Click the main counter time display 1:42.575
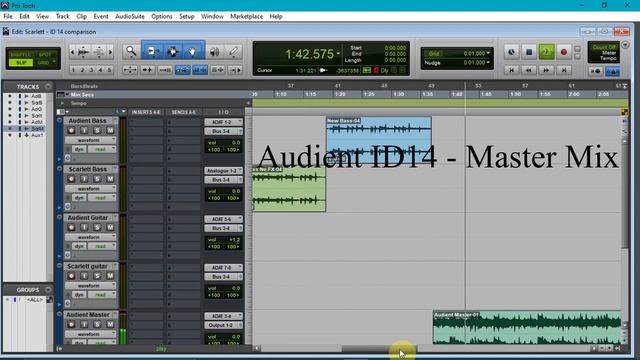 309,54
